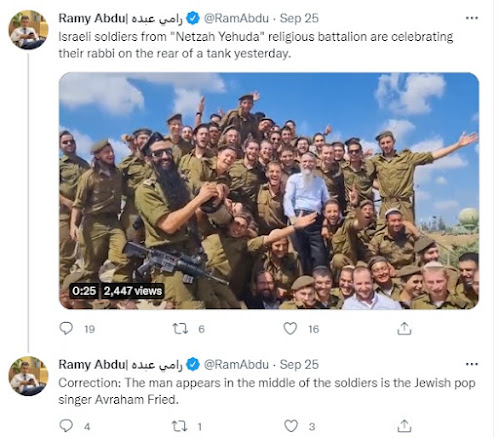Screen dimensions: 499x438
Task: Share the Correction tweet via upload icon
Action: [x=404, y=426]
